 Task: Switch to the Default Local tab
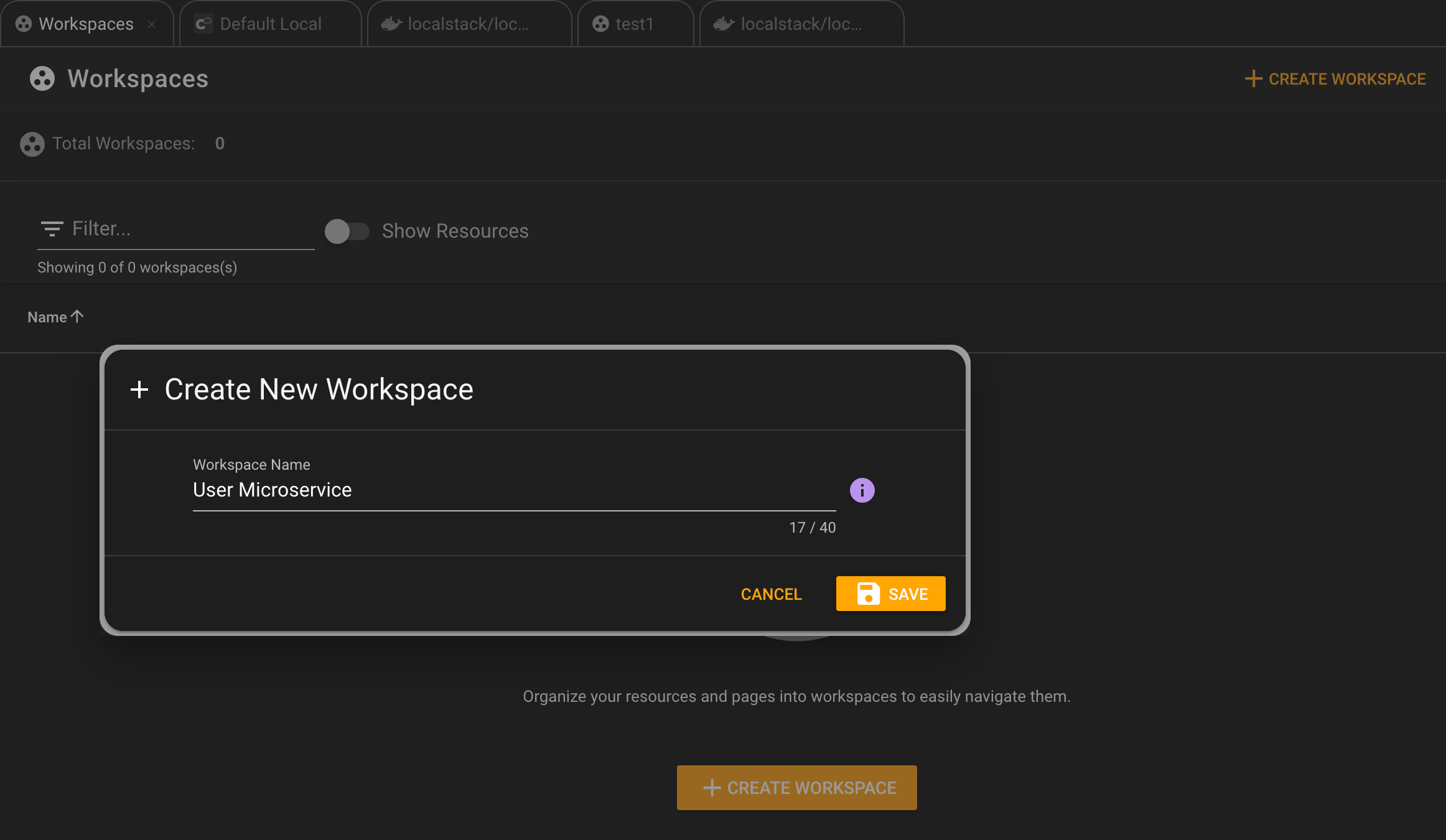click(270, 24)
